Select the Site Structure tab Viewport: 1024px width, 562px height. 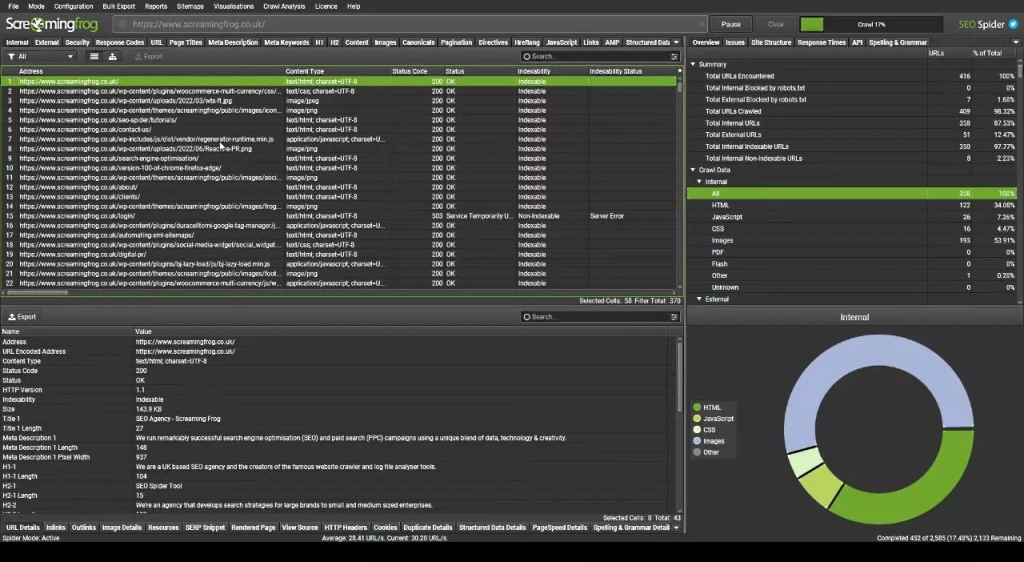pos(771,42)
